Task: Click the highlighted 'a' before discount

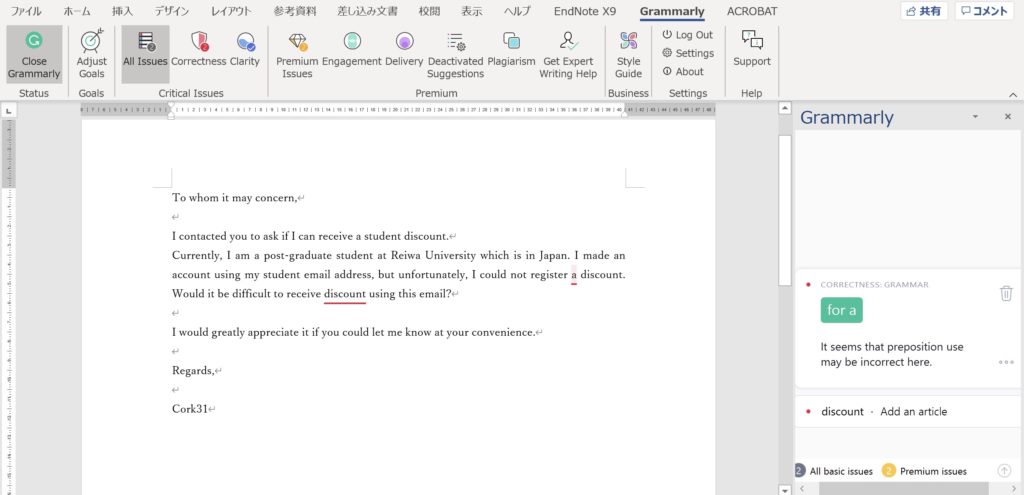Action: pyautogui.click(x=574, y=275)
